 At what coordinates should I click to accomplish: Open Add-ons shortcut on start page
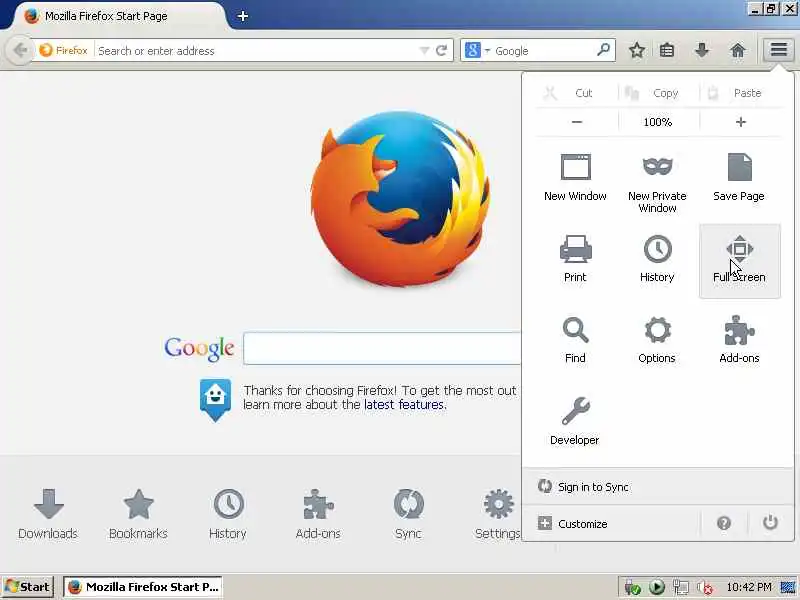tap(318, 514)
